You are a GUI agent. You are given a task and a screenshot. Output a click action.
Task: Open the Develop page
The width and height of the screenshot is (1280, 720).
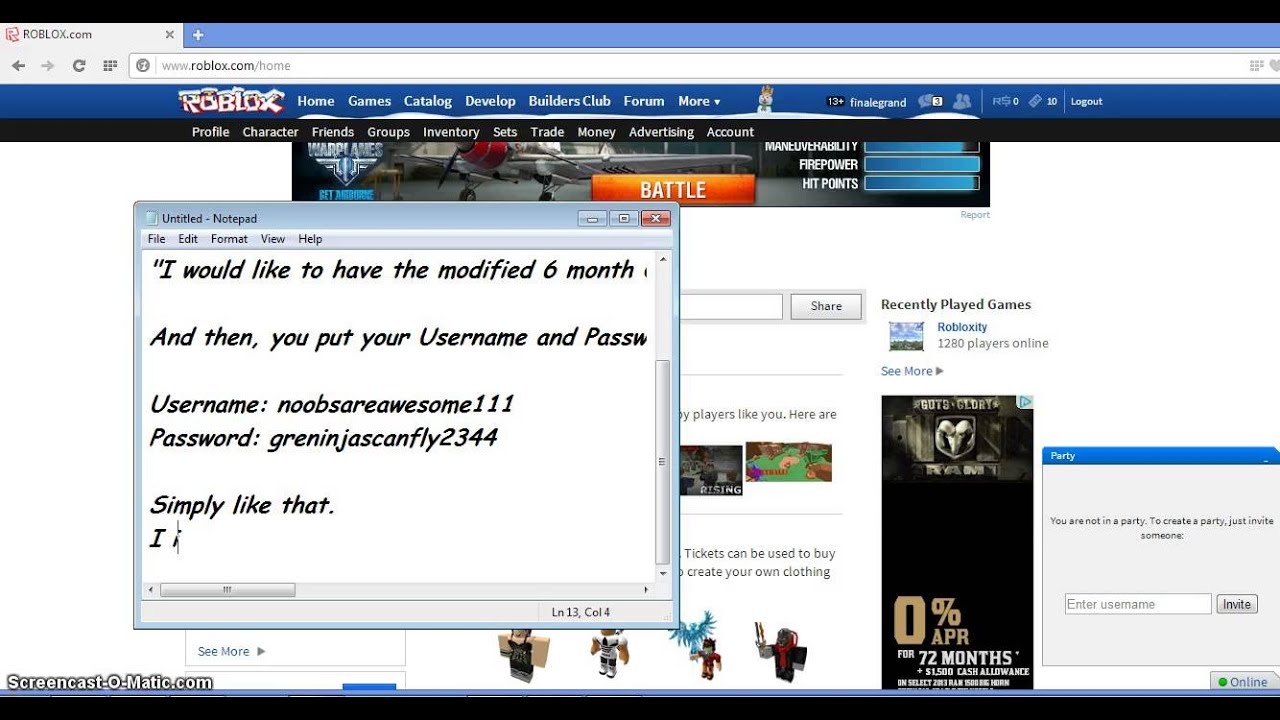(490, 101)
